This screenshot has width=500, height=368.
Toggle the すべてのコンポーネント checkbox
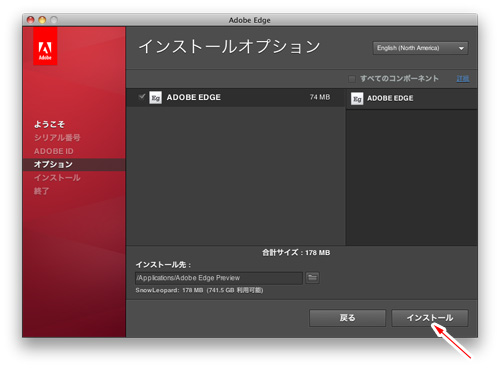[x=352, y=79]
